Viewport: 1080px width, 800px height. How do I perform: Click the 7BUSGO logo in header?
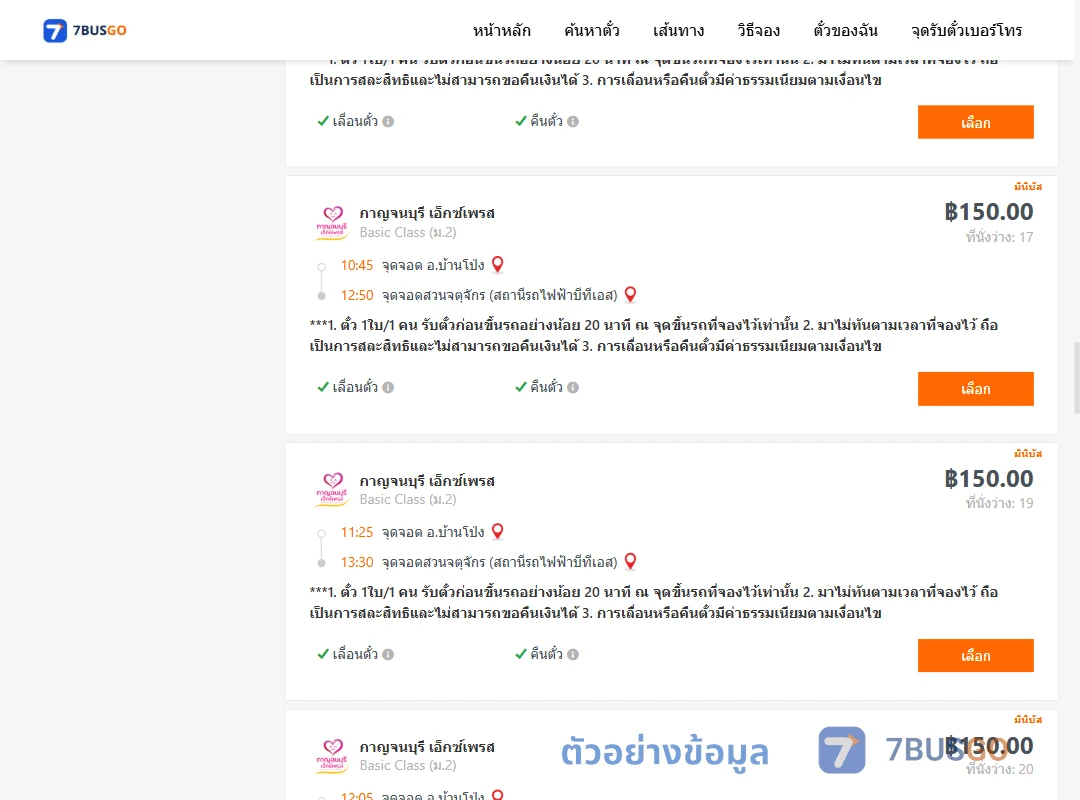(84, 30)
